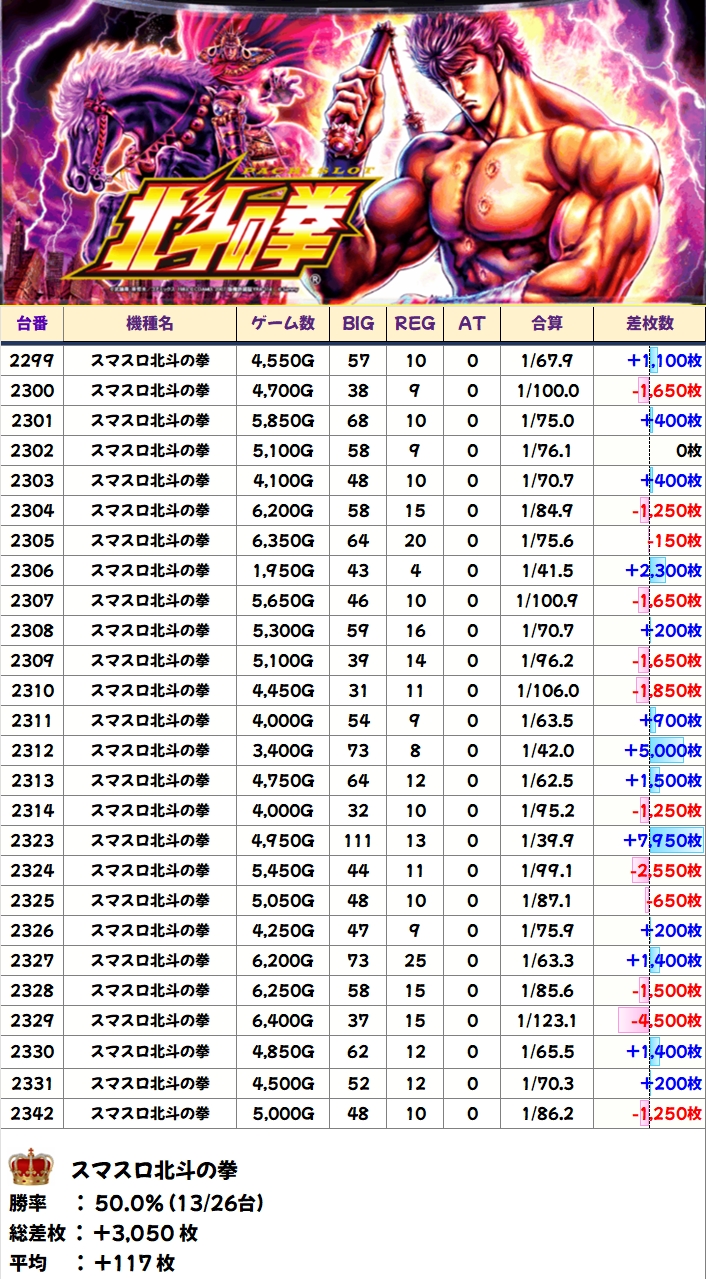The image size is (706, 1279).
Task: Select the 差枚数 column header
Action: click(650, 324)
